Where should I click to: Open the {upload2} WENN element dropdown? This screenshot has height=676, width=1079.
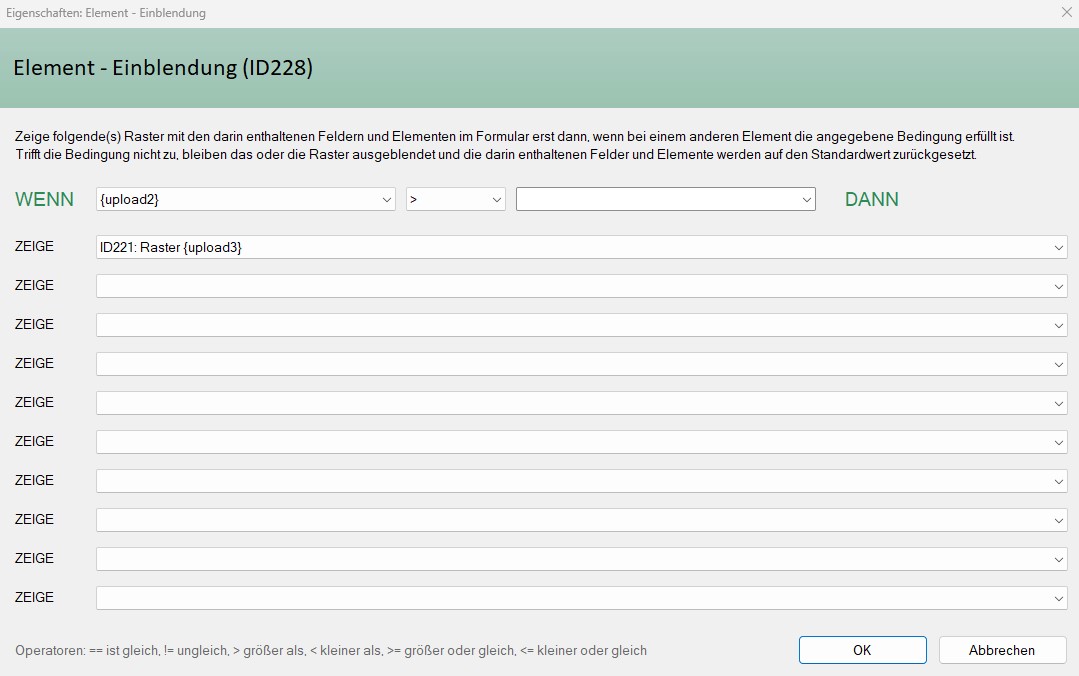click(x=246, y=199)
